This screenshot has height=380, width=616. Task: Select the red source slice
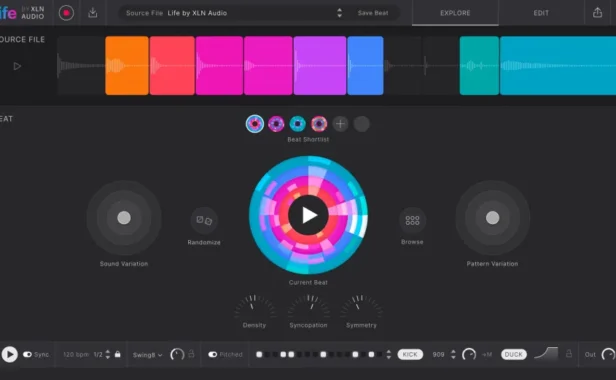pyautogui.click(x=172, y=65)
